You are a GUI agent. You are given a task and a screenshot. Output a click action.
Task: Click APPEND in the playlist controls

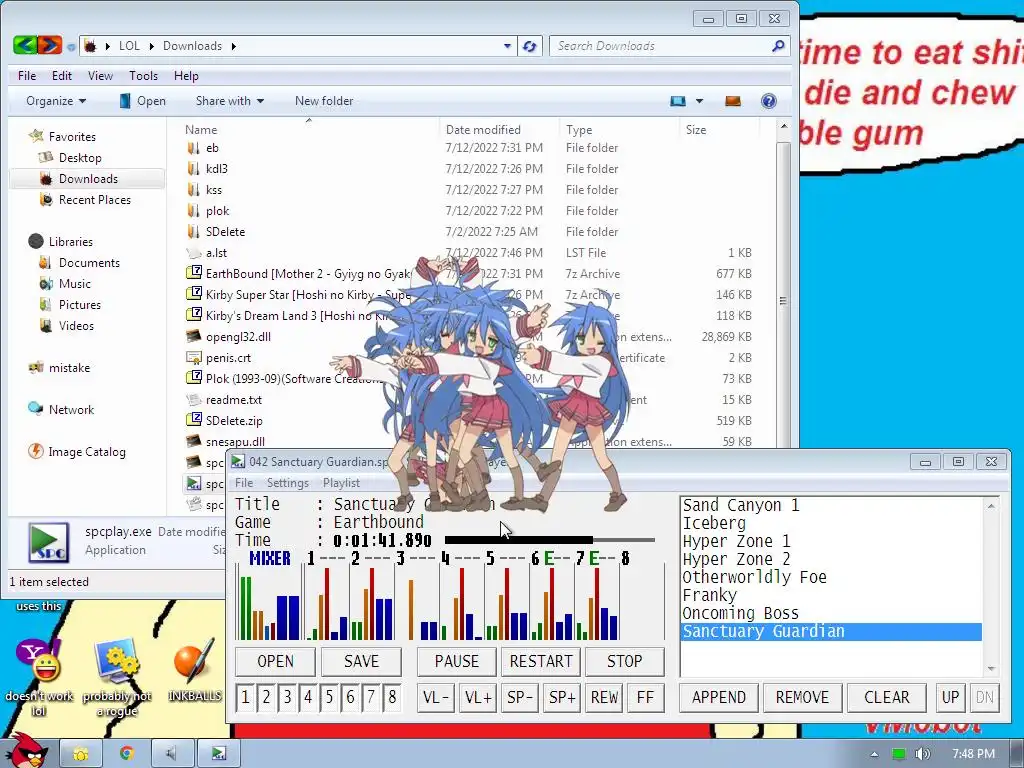pos(718,697)
